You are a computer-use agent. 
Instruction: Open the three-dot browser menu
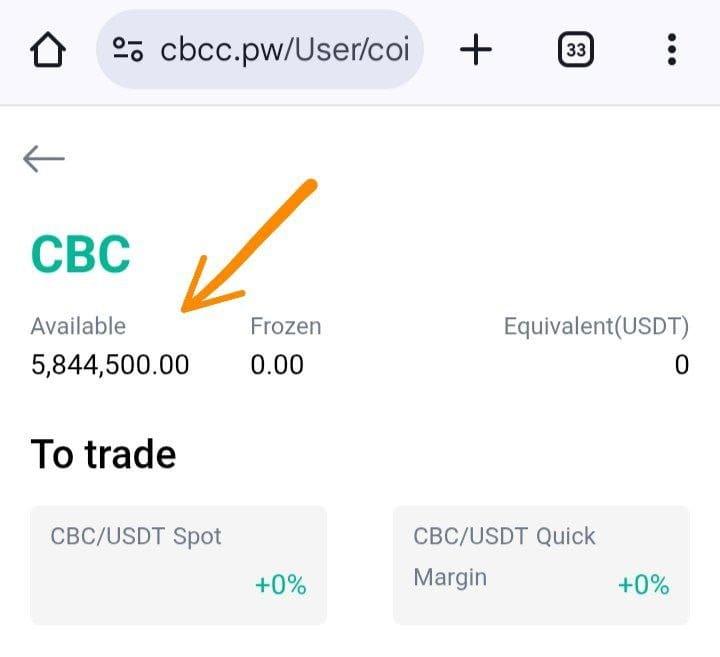point(671,50)
